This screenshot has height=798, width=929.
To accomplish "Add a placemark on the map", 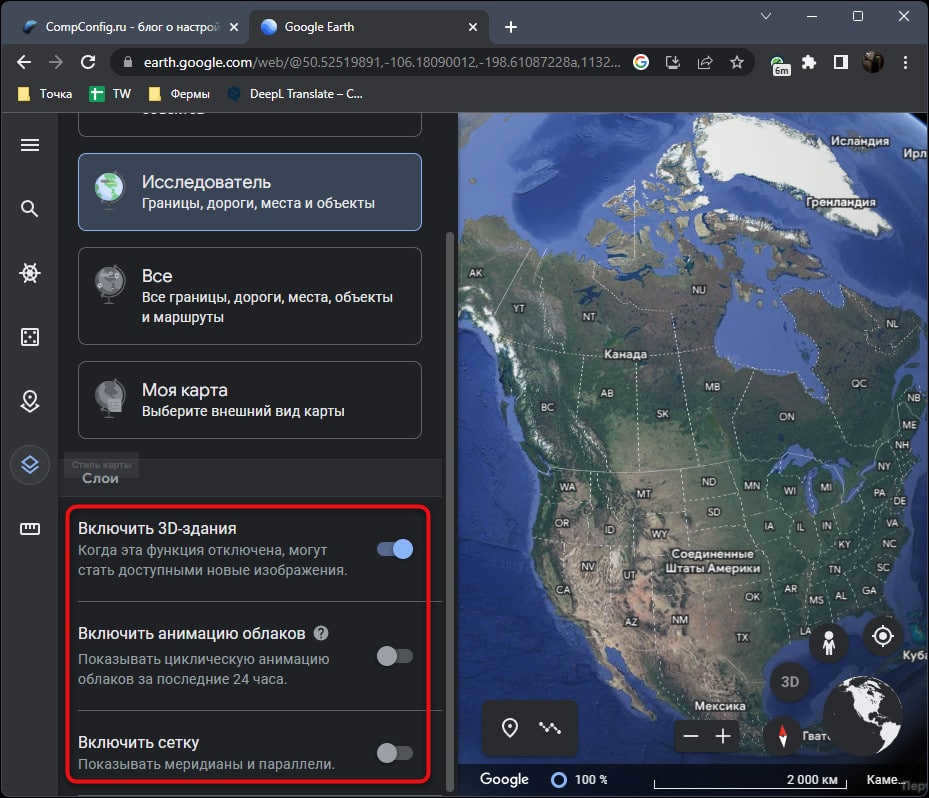I will (x=510, y=727).
